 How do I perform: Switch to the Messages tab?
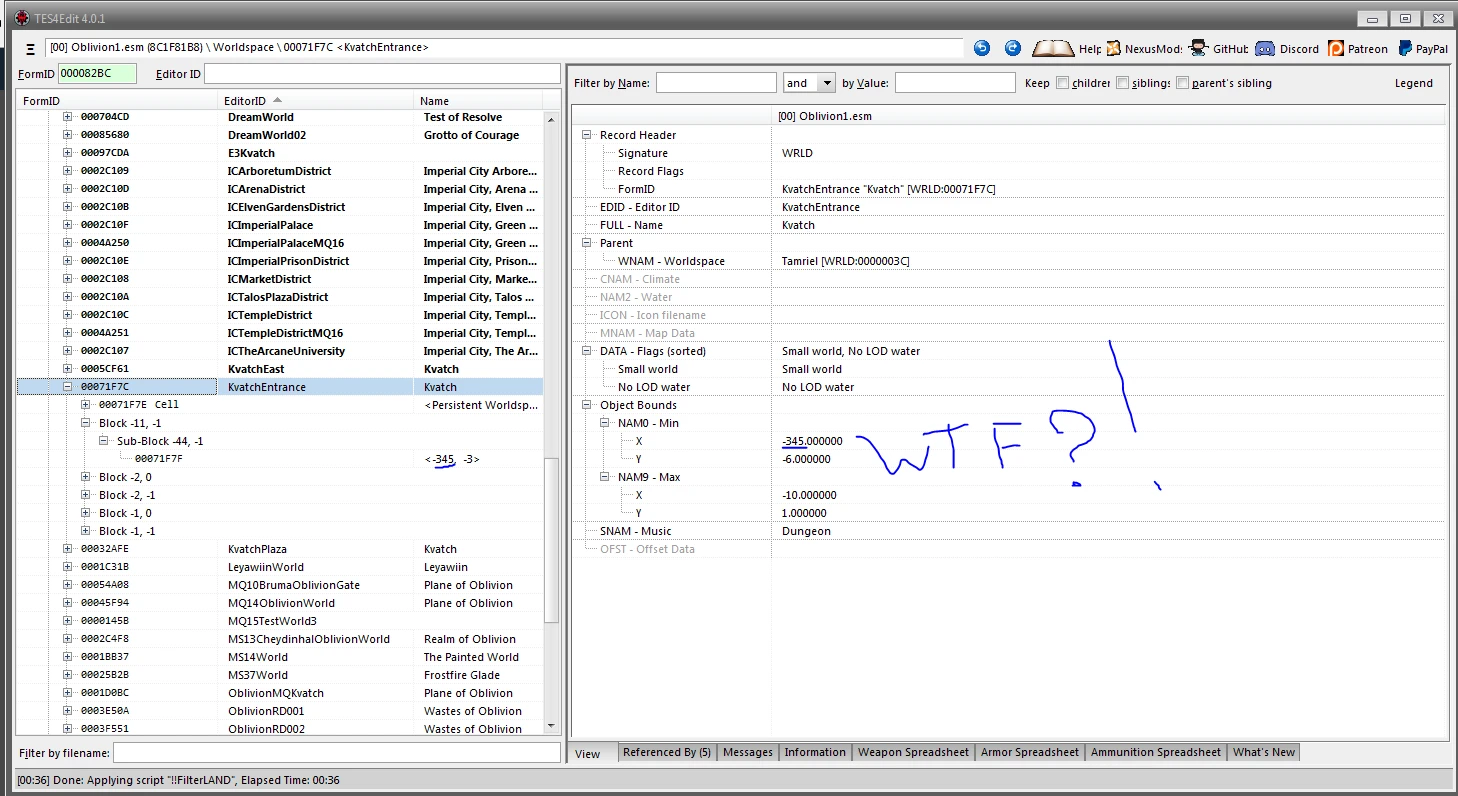tap(748, 752)
